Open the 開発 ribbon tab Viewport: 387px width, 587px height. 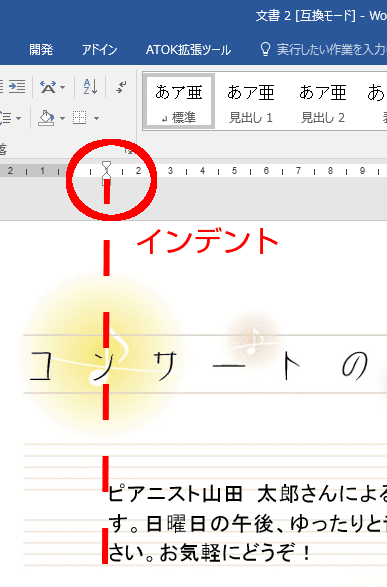click(x=41, y=49)
